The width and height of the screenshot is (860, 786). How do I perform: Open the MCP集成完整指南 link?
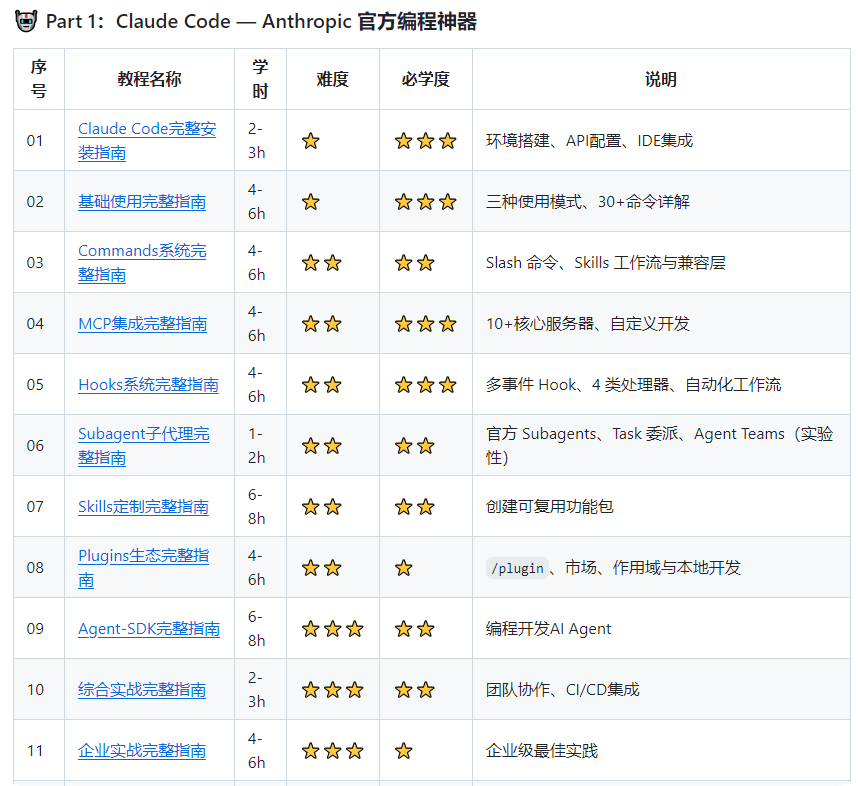pos(143,324)
